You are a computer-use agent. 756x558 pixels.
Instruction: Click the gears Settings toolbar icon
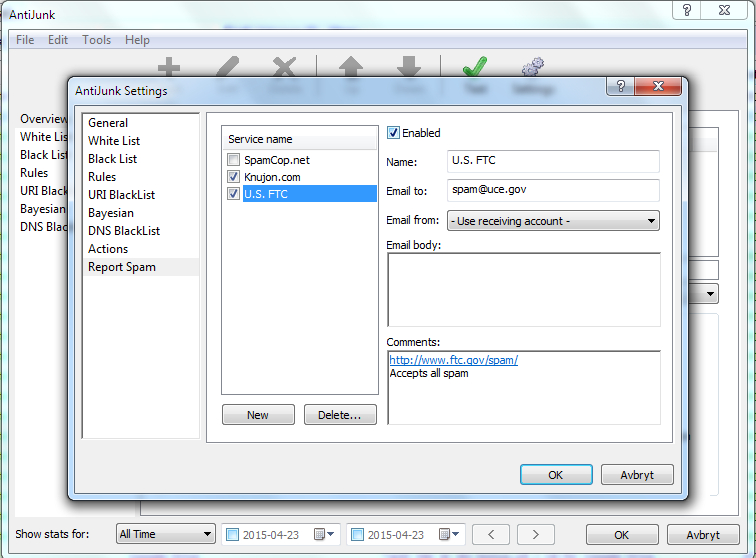[533, 67]
